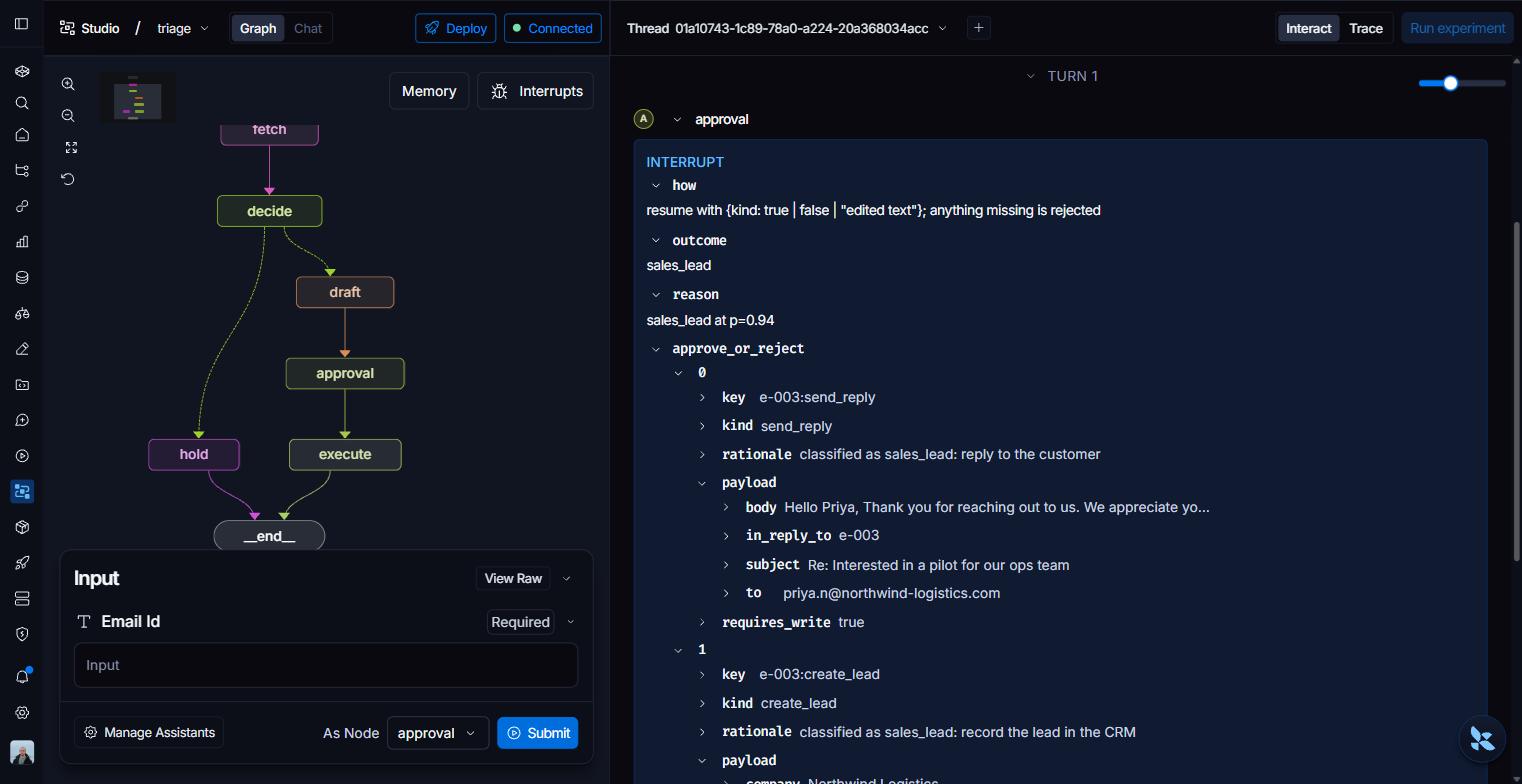1522x784 pixels.
Task: Adjust the detail level slider handle
Action: [1450, 83]
